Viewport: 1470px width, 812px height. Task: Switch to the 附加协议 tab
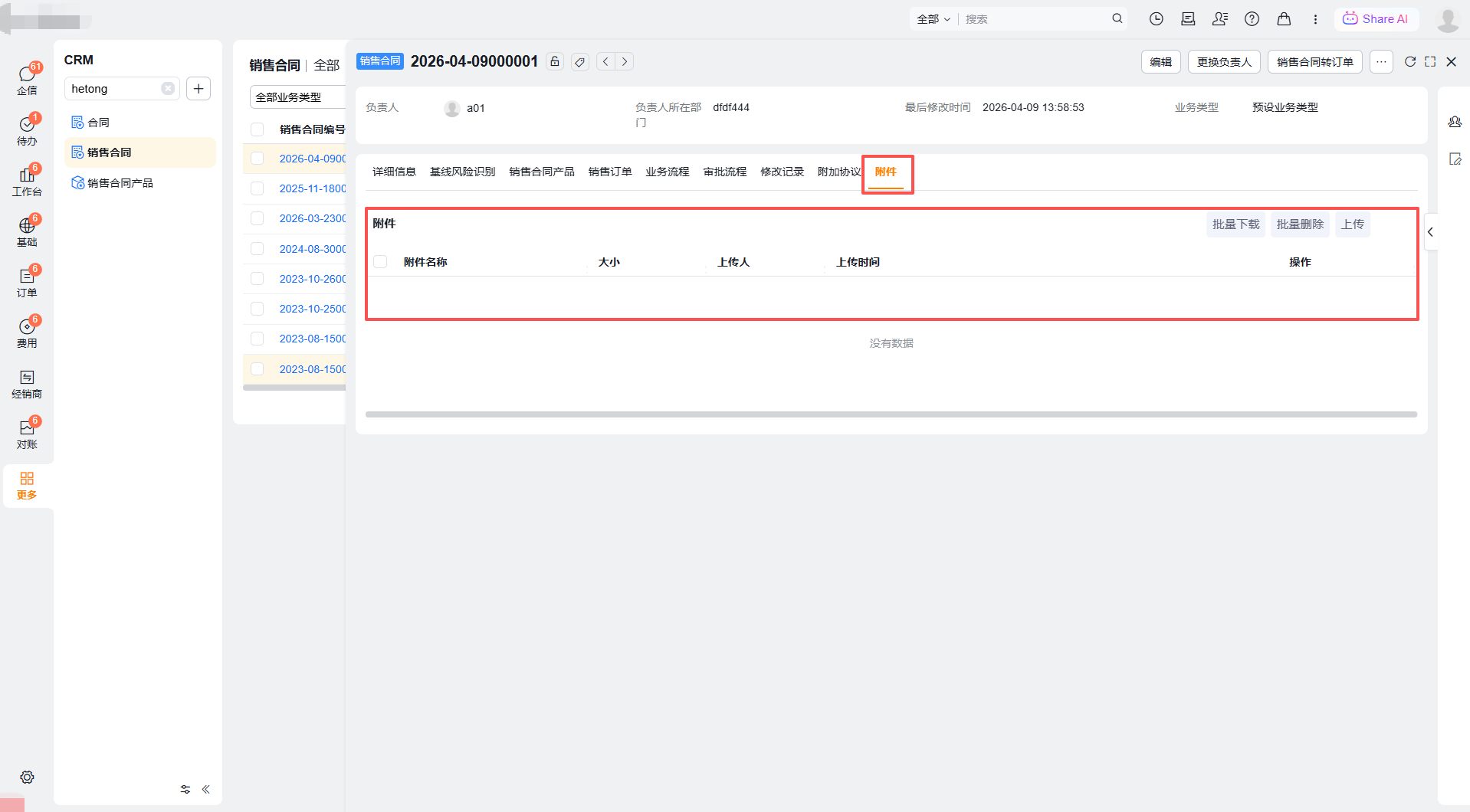pyautogui.click(x=839, y=172)
